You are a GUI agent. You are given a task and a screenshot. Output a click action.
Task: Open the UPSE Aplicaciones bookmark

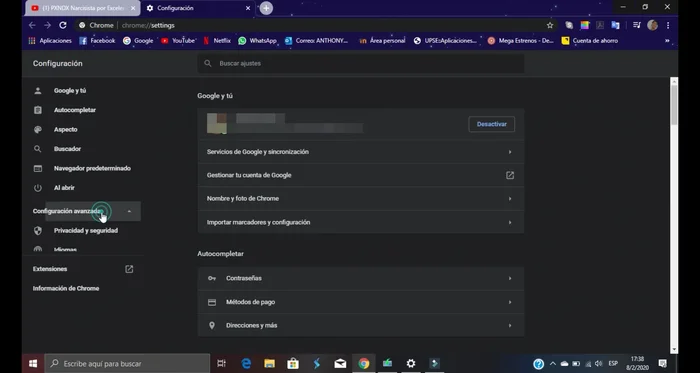click(x=445, y=41)
